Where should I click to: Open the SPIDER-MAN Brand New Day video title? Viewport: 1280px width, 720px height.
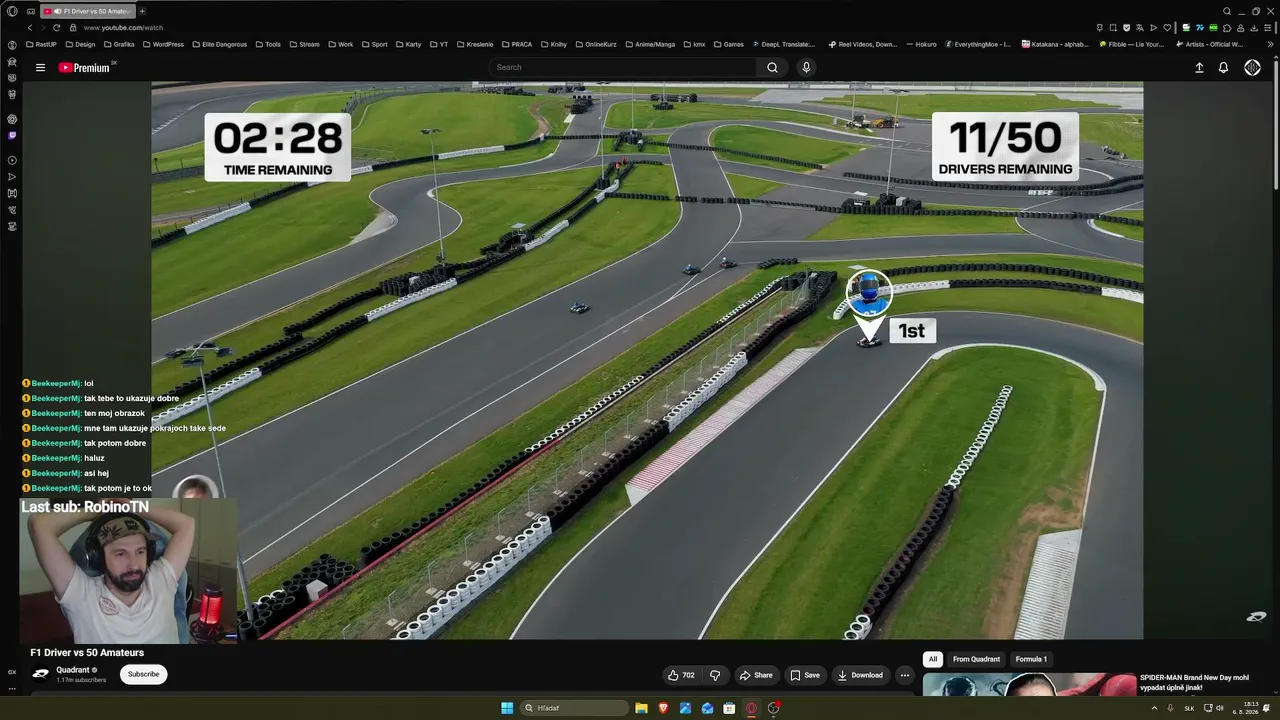[1195, 682]
